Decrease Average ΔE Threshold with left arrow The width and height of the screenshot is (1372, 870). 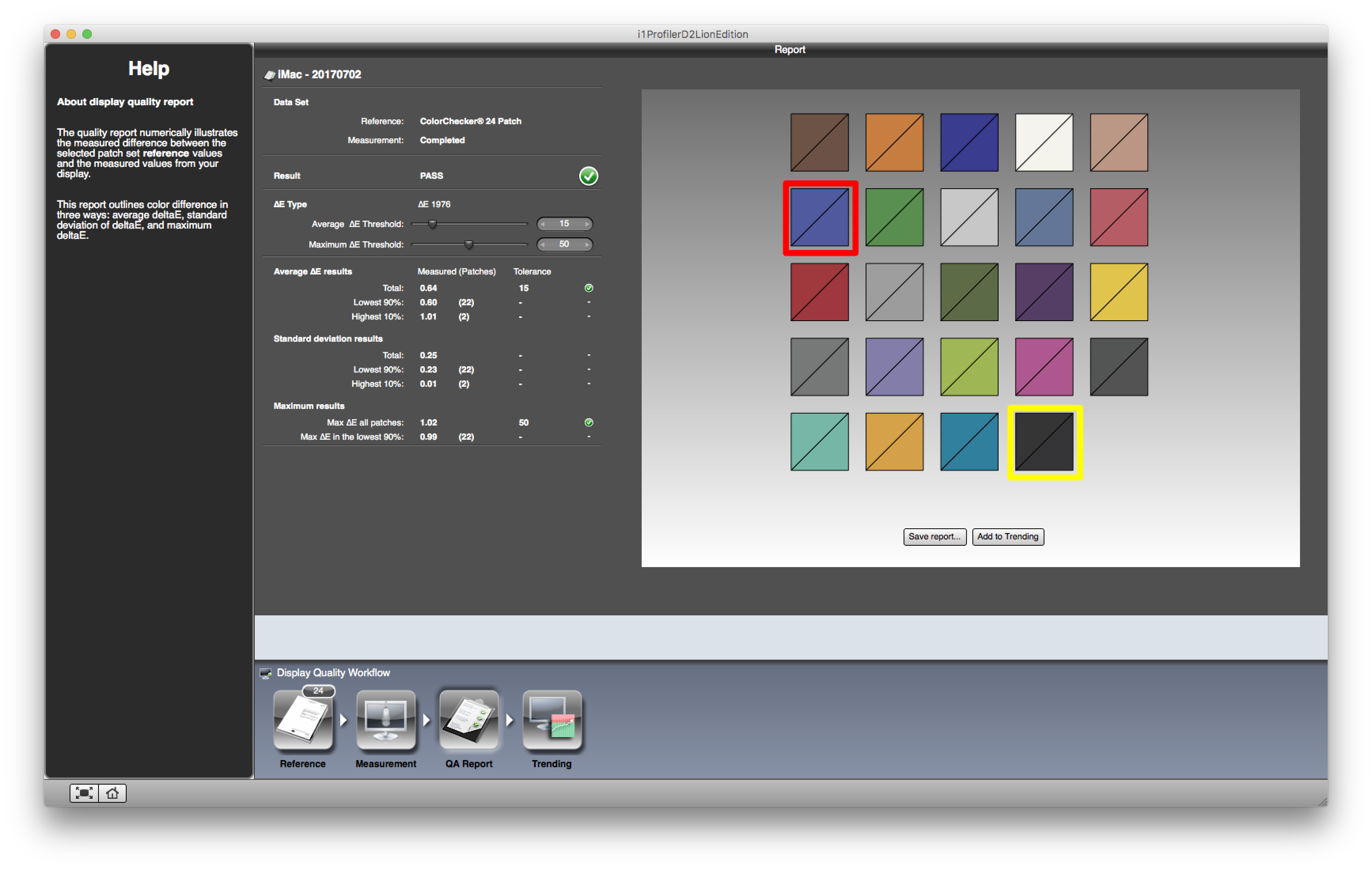tap(543, 224)
